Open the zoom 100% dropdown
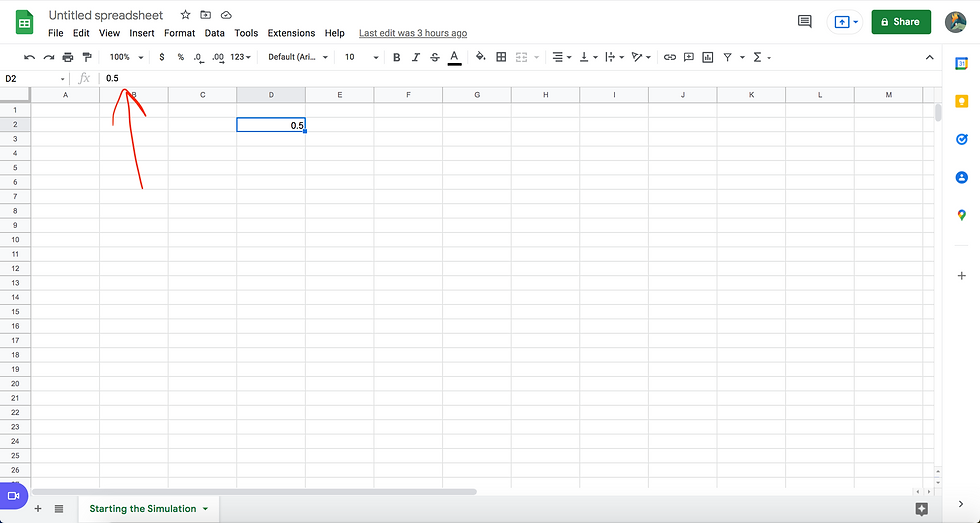This screenshot has height=523, width=980. tap(126, 57)
